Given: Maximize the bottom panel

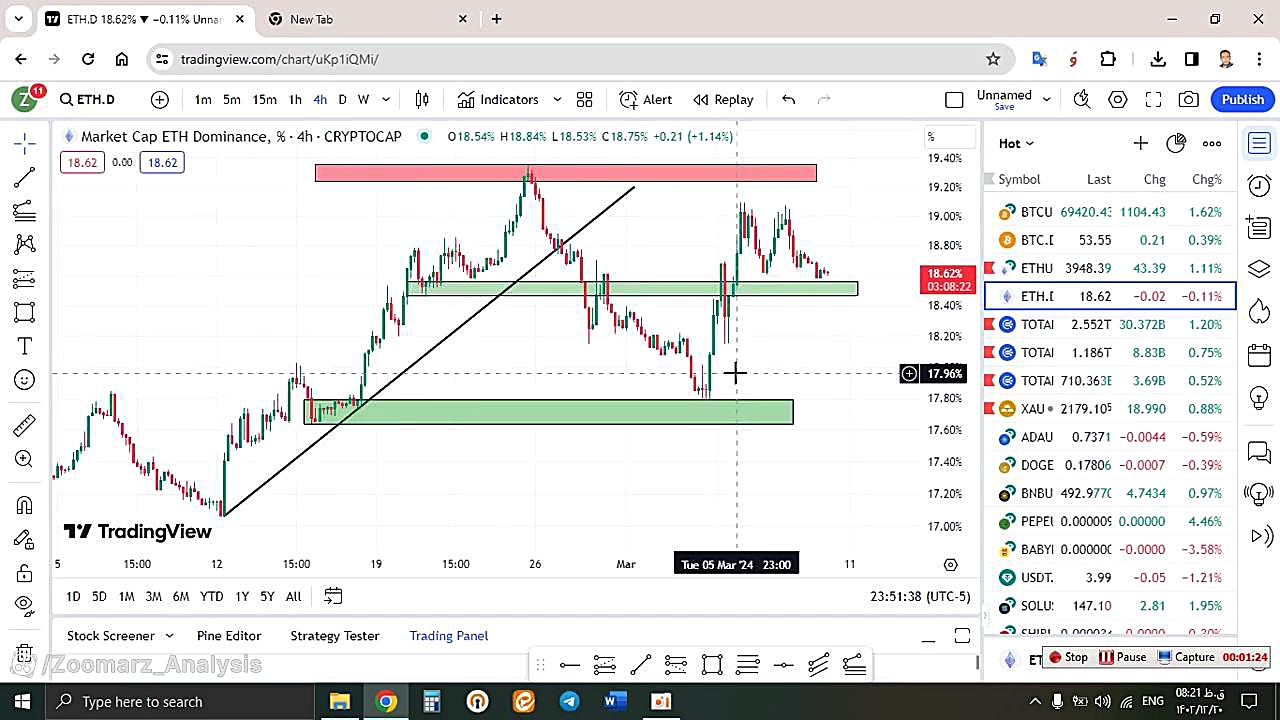Looking at the screenshot, I should pyautogui.click(x=962, y=636).
